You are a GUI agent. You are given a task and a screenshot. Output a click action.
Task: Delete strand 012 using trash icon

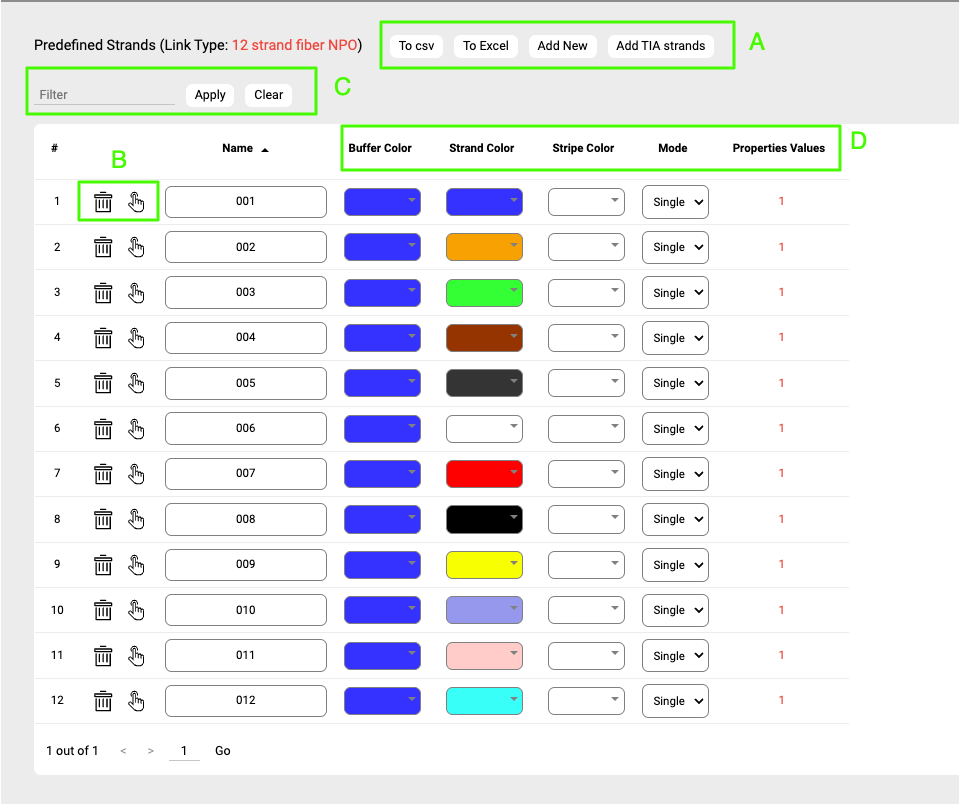tap(103, 701)
